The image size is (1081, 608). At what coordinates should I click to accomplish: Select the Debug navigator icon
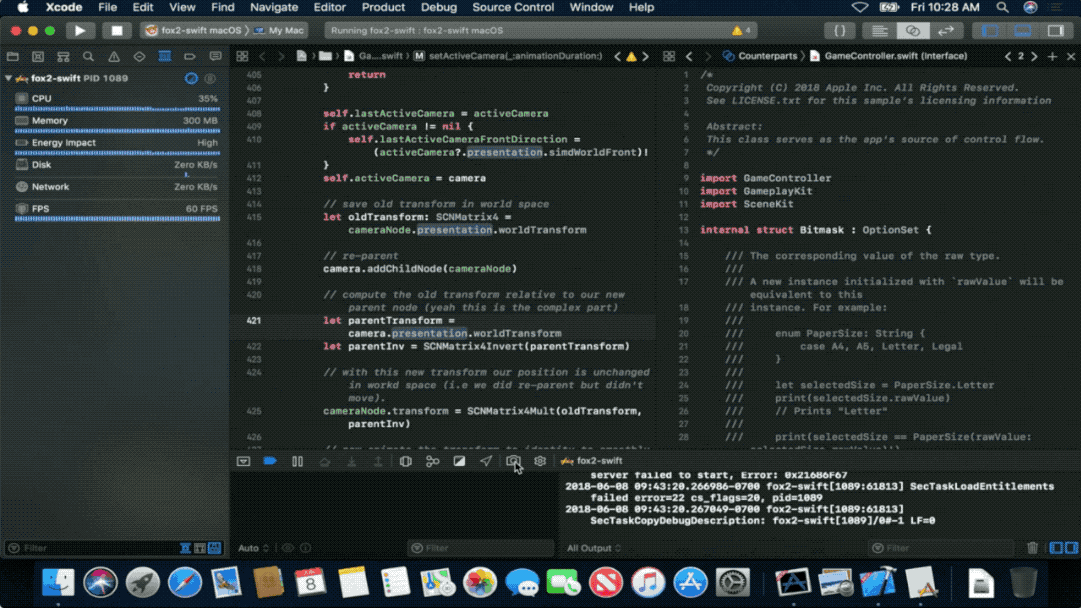pyautogui.click(x=164, y=57)
